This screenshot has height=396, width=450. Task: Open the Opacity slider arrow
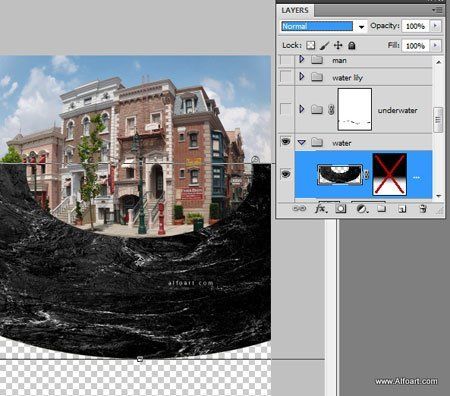[x=435, y=26]
